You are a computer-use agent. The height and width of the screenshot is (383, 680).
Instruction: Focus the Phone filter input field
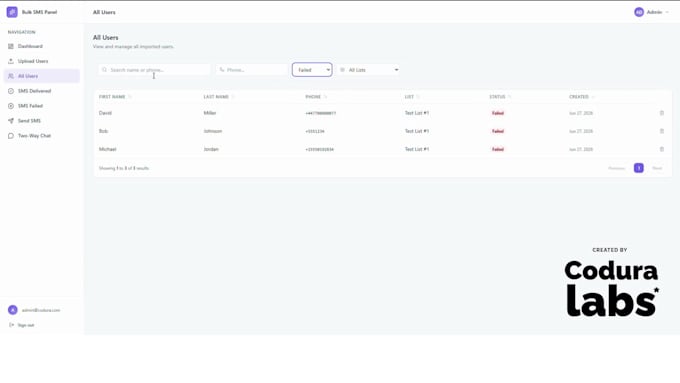252,70
